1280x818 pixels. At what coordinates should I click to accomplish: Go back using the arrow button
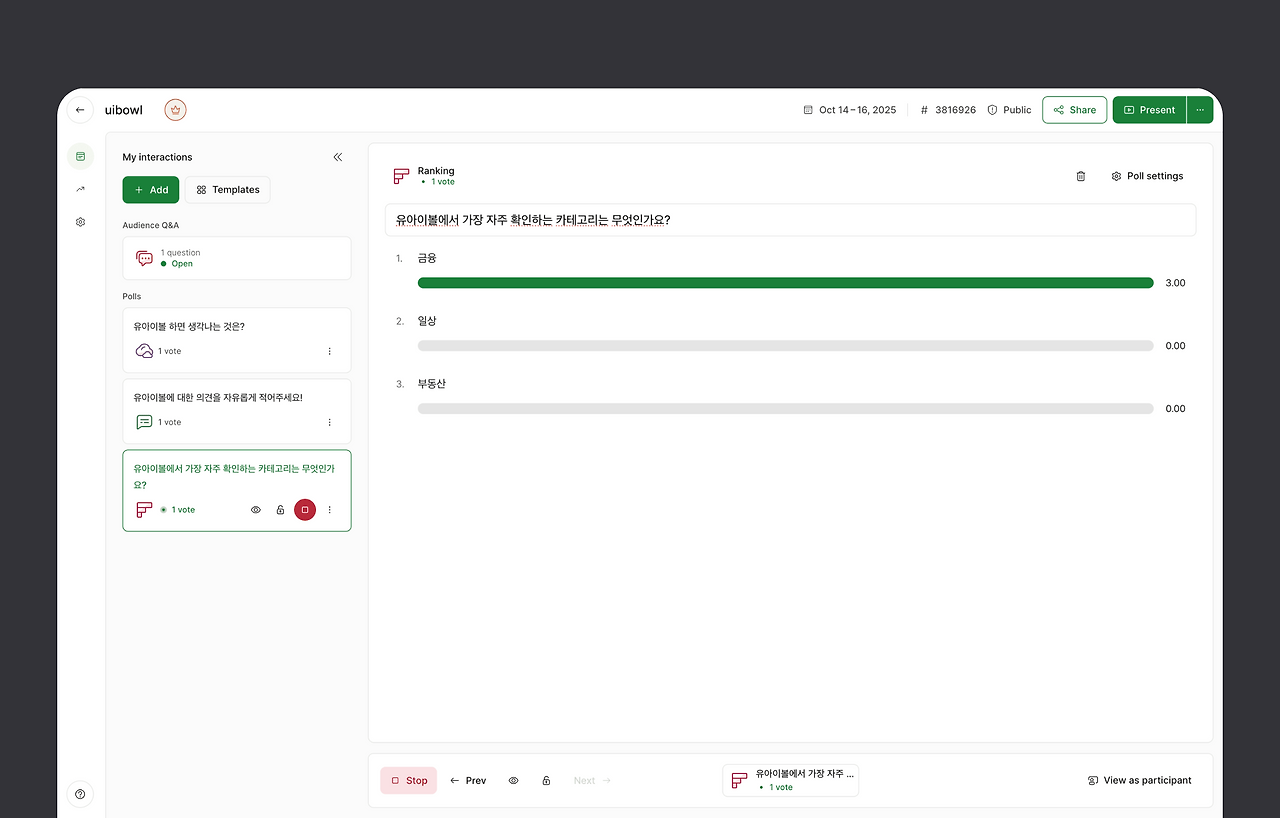(x=80, y=110)
